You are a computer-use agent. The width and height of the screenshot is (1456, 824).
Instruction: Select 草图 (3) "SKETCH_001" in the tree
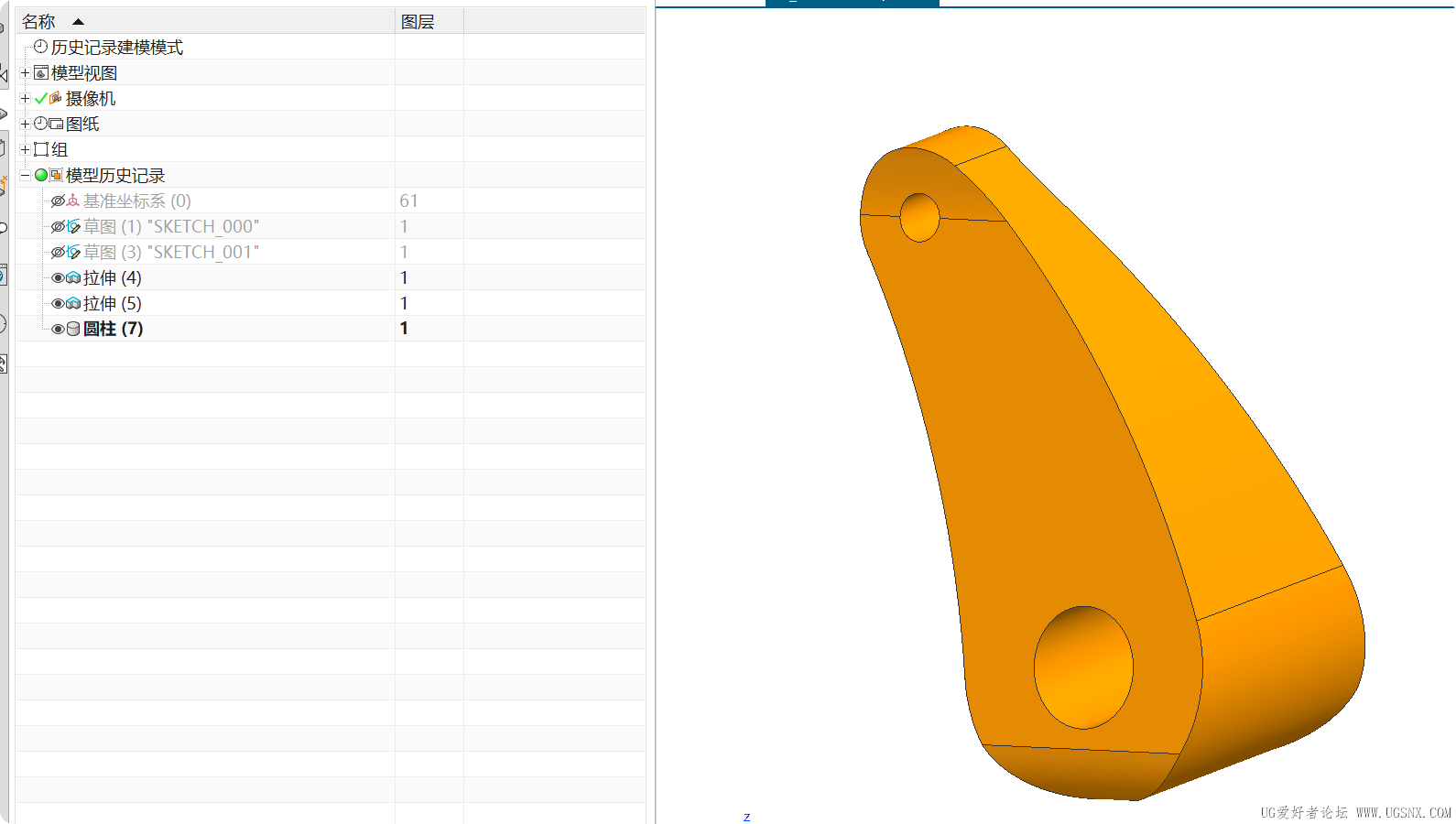(x=171, y=252)
